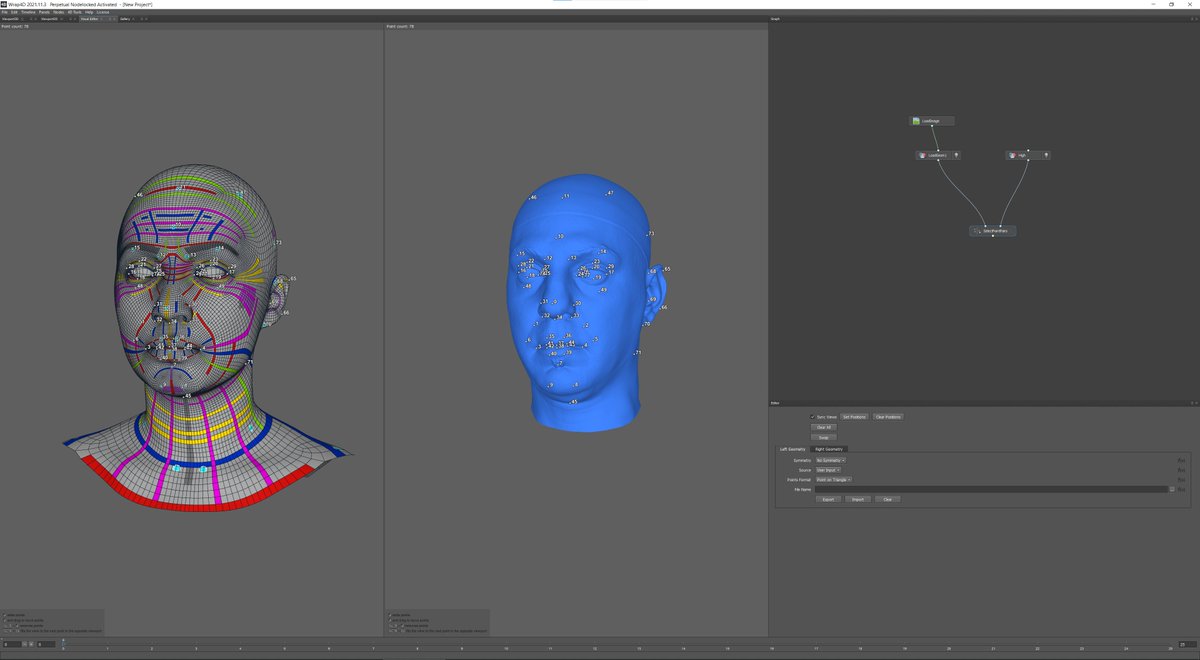Click the timeline end frame field
The width and height of the screenshot is (1200, 660).
point(1187,645)
